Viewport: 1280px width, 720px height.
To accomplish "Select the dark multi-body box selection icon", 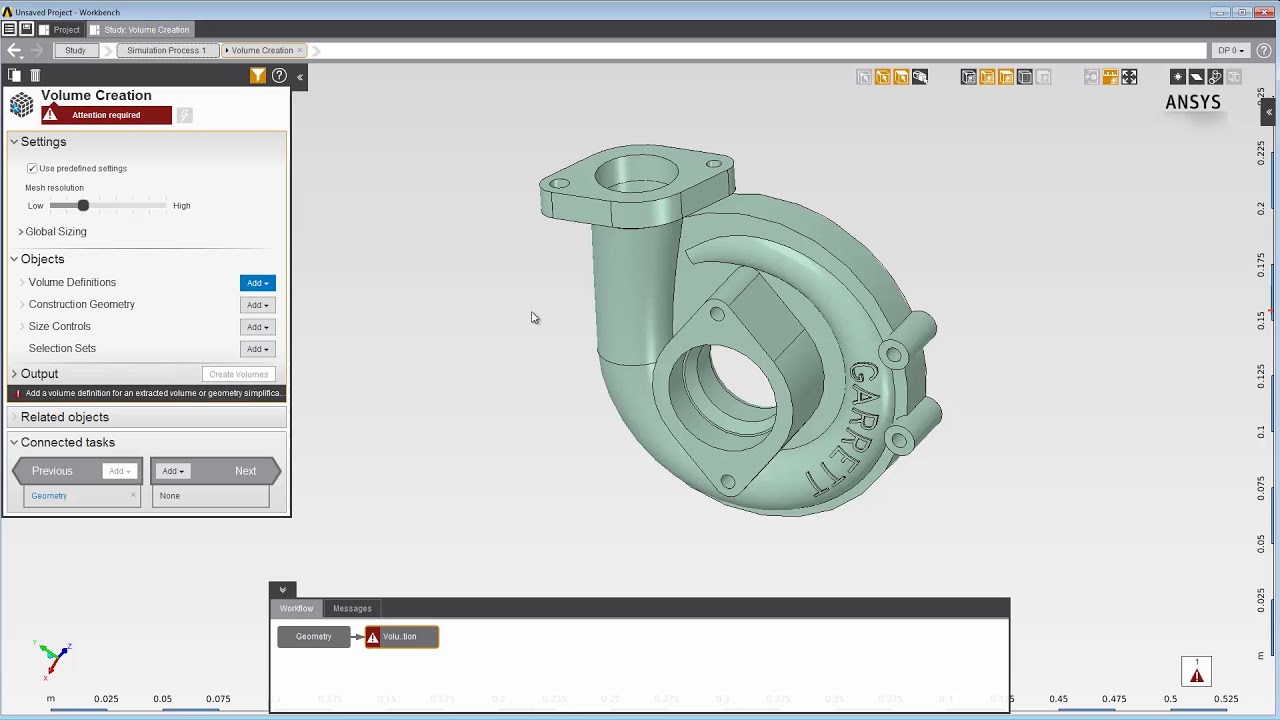I will [920, 77].
